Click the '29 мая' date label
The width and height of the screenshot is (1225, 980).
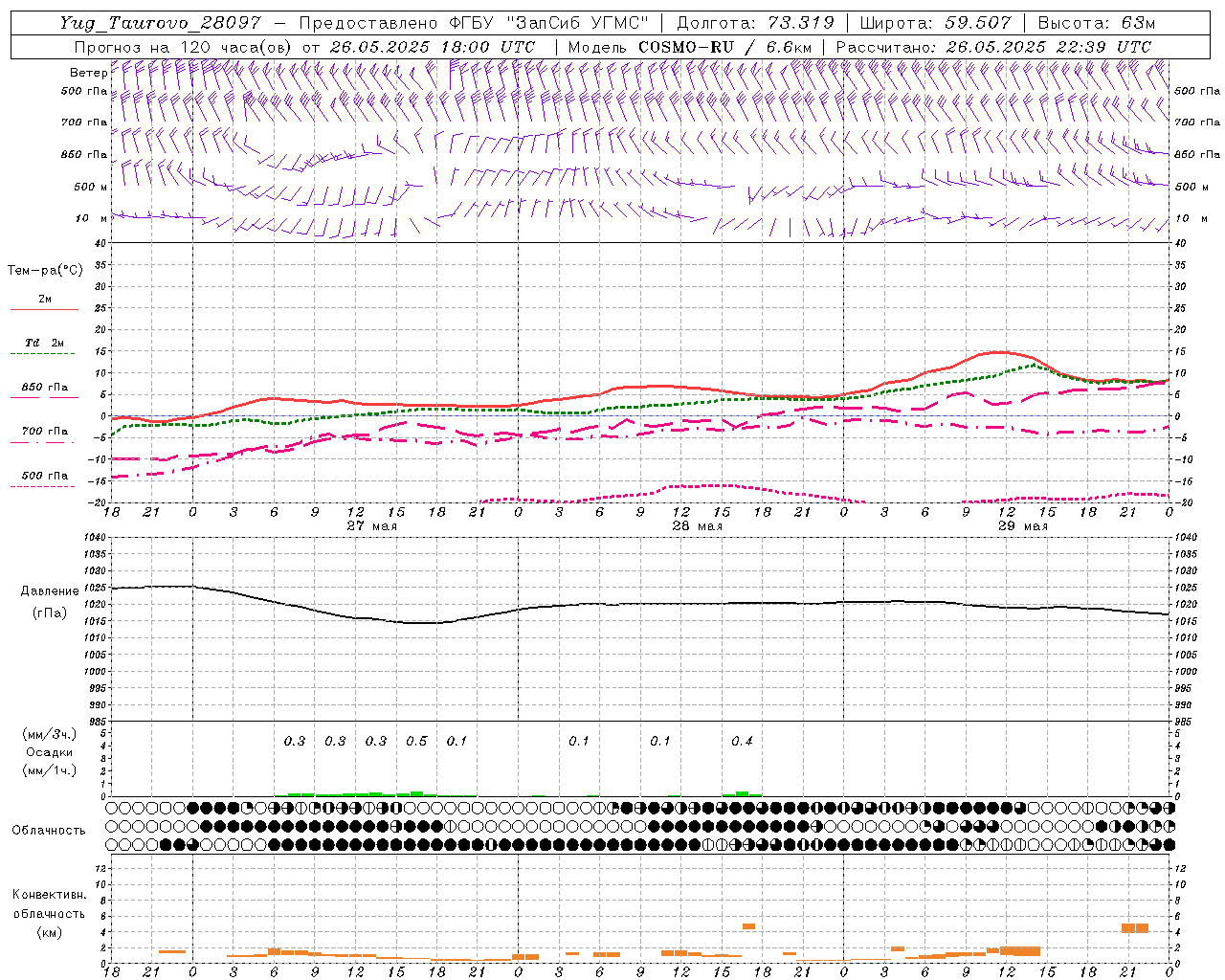[x=1022, y=526]
